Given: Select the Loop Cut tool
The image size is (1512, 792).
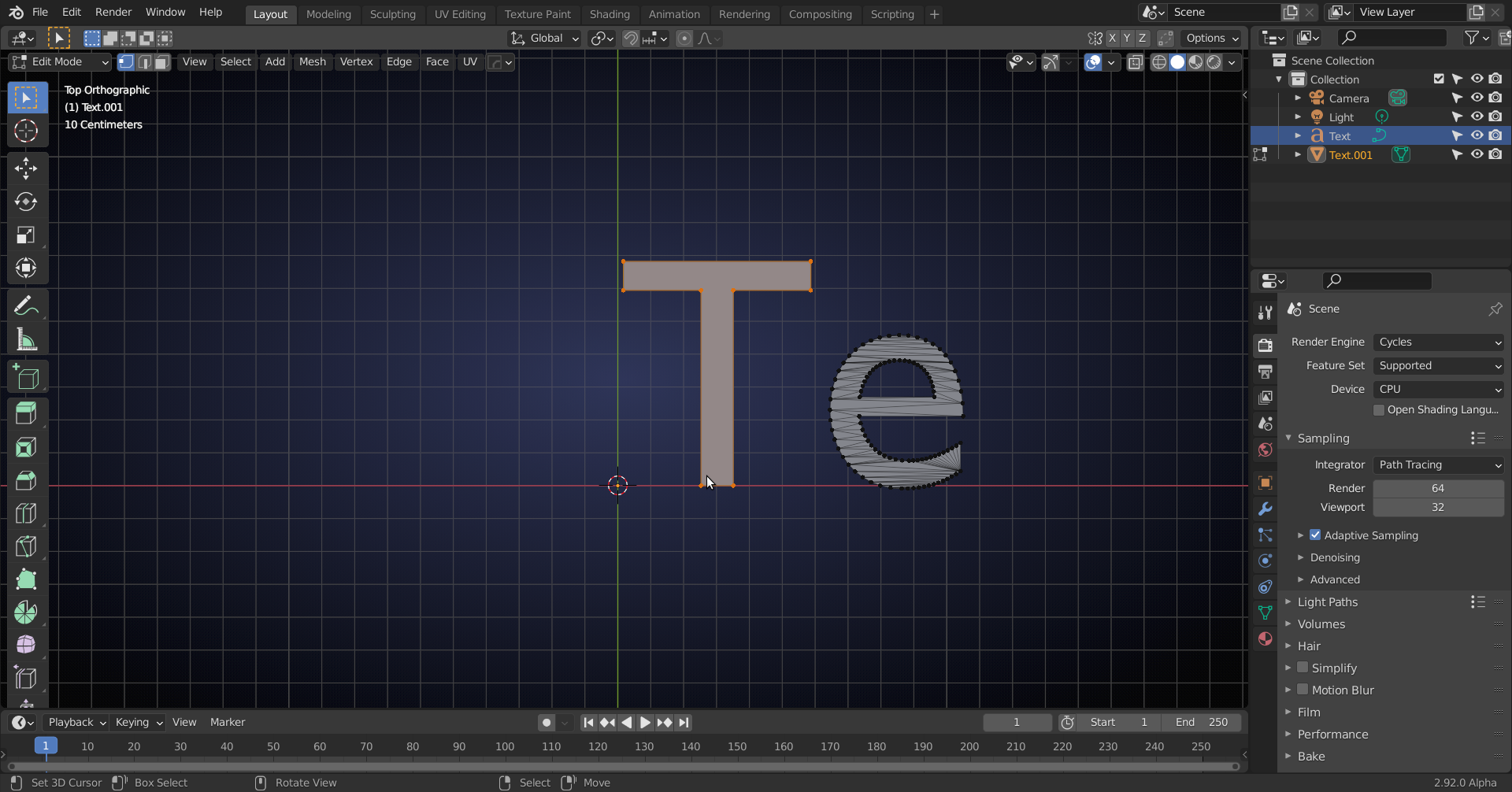Looking at the screenshot, I should 26,513.
